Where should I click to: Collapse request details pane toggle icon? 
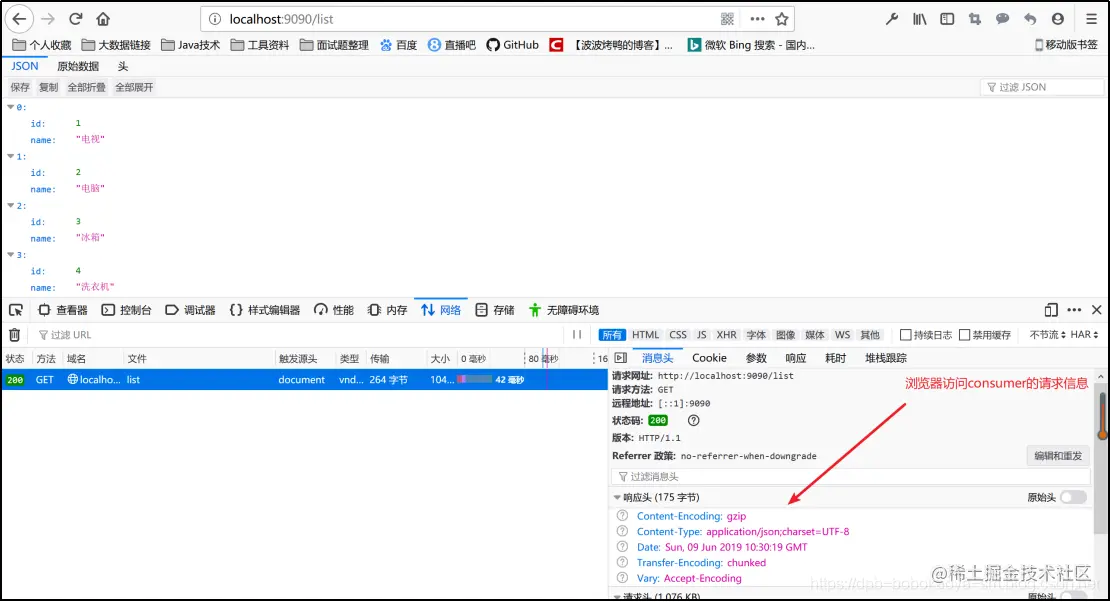point(621,358)
